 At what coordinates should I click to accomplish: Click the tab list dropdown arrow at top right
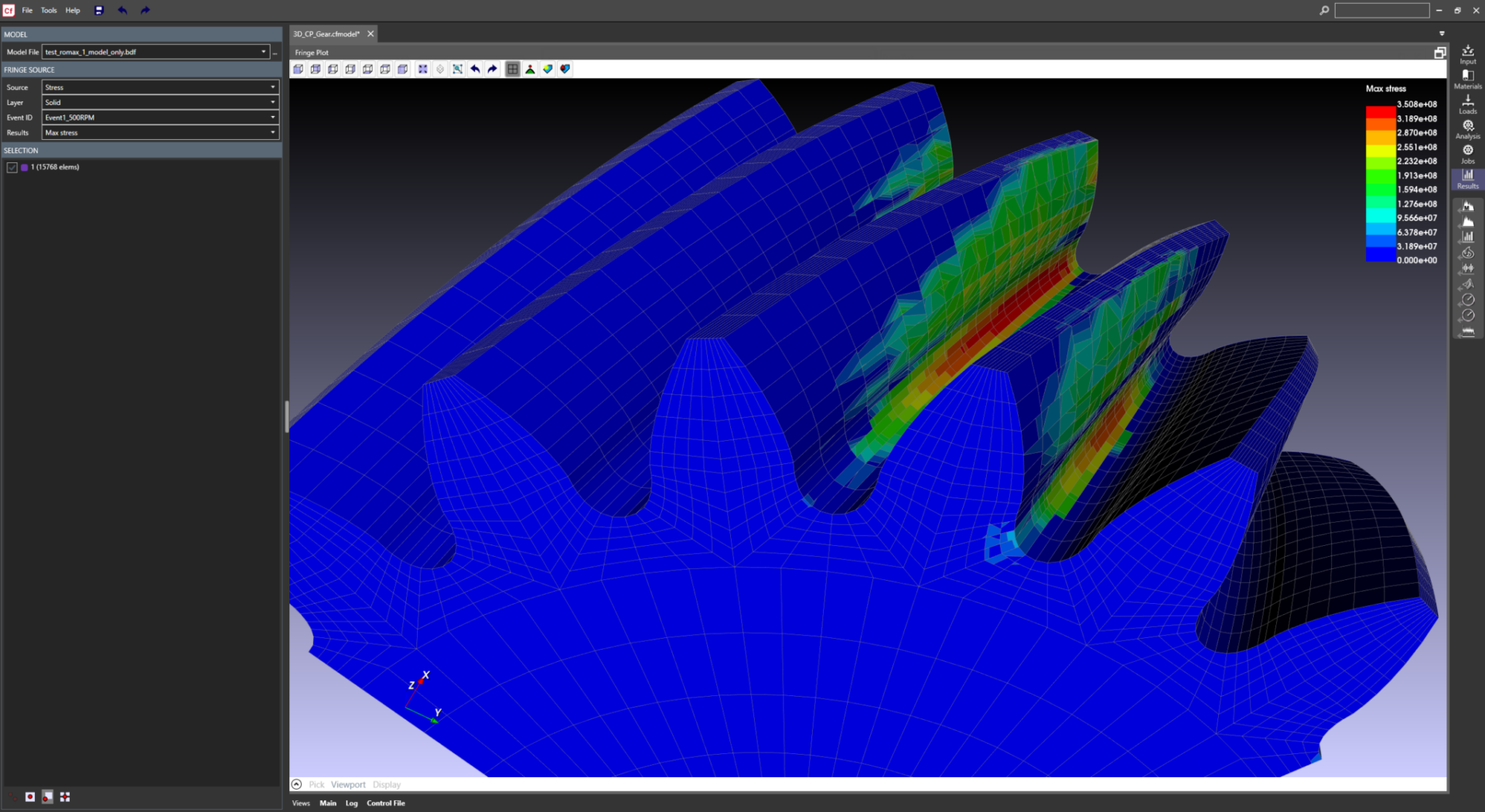click(1442, 33)
